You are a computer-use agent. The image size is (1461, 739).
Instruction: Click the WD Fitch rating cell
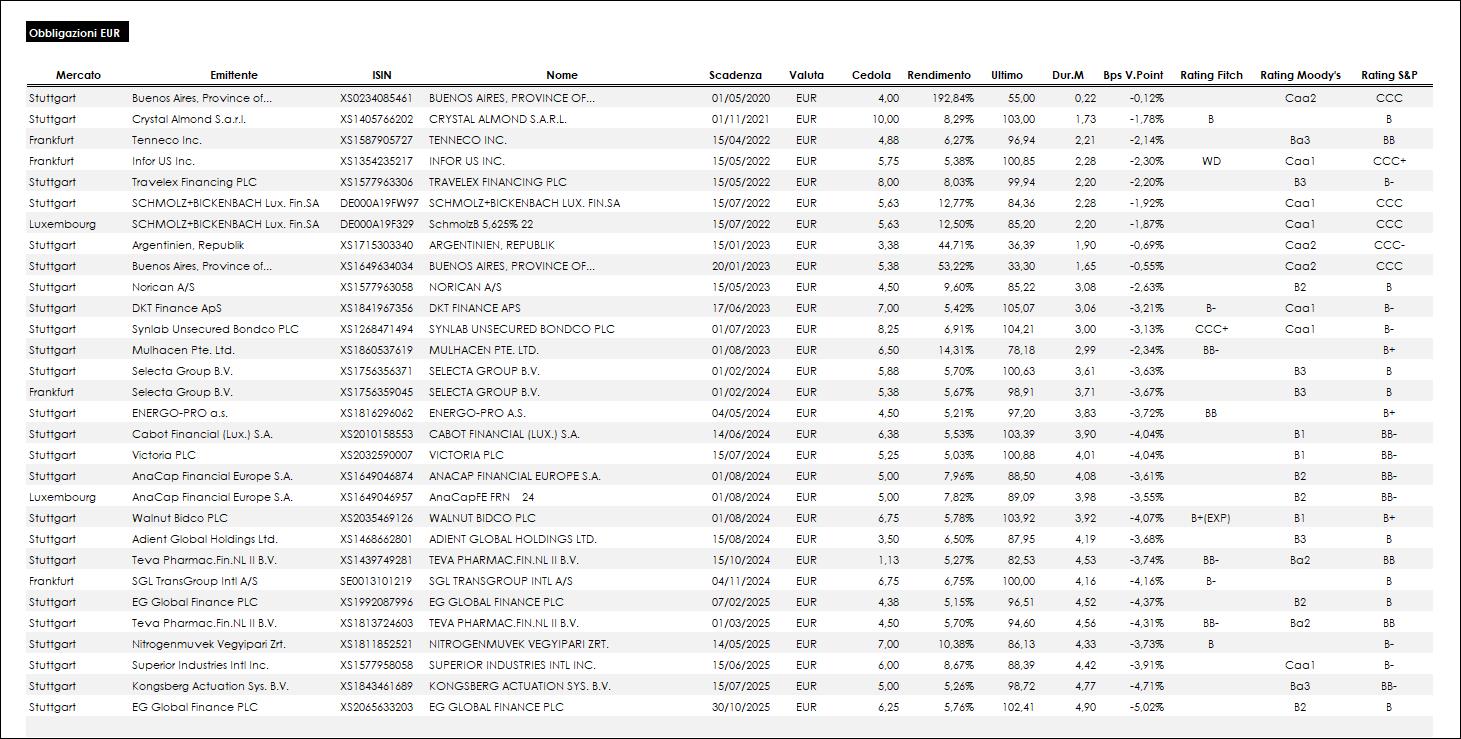tap(1210, 161)
